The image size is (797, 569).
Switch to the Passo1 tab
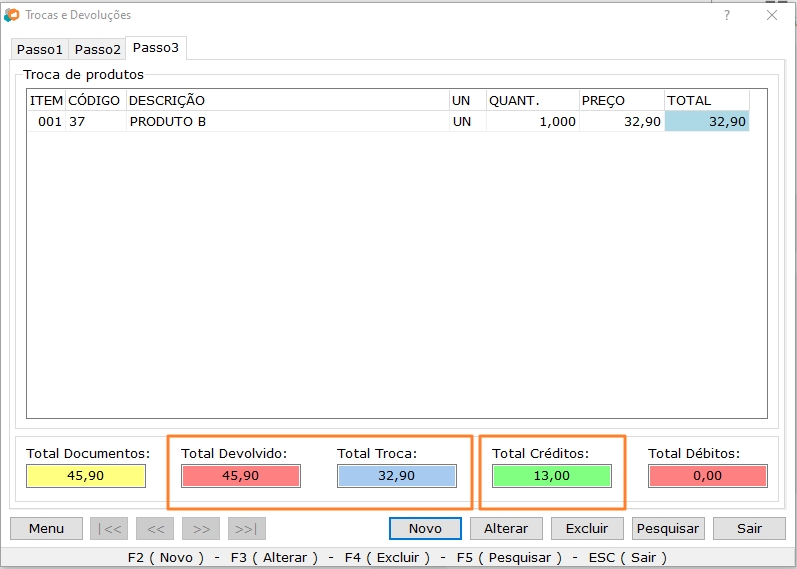(x=40, y=49)
